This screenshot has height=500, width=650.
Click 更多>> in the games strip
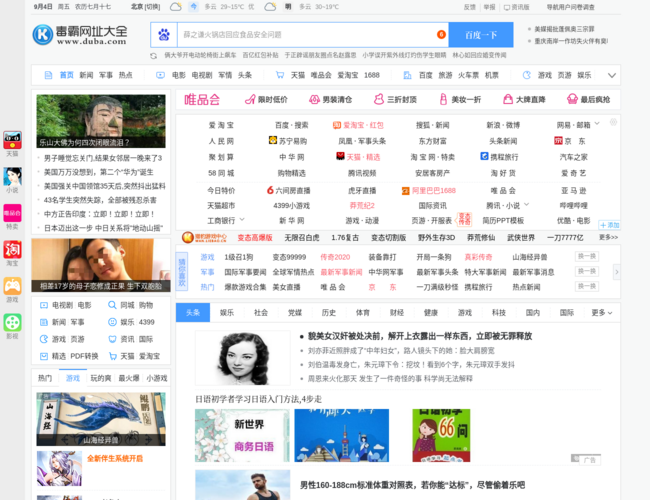click(x=608, y=237)
